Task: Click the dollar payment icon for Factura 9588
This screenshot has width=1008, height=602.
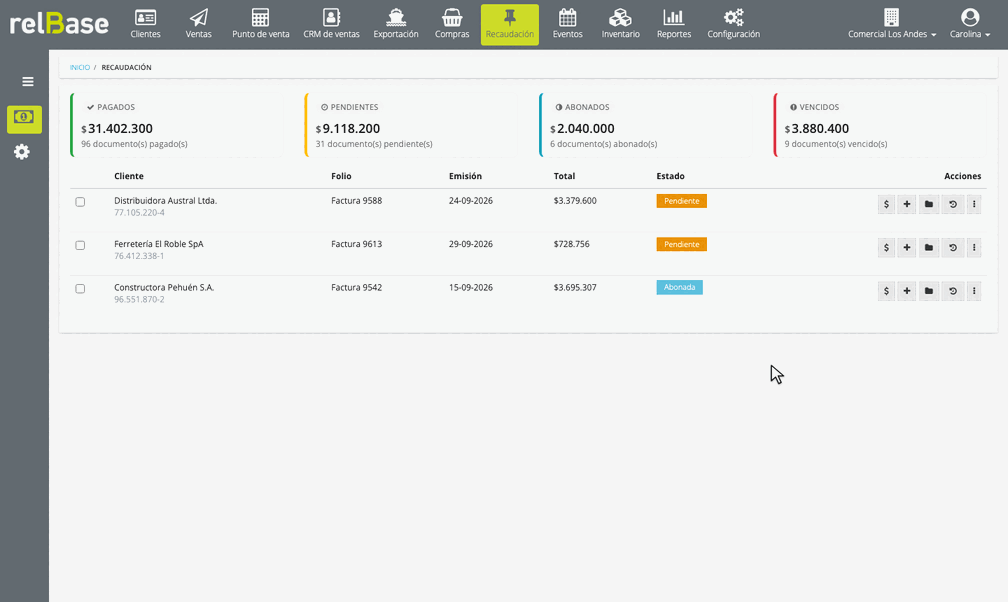Action: [886, 205]
